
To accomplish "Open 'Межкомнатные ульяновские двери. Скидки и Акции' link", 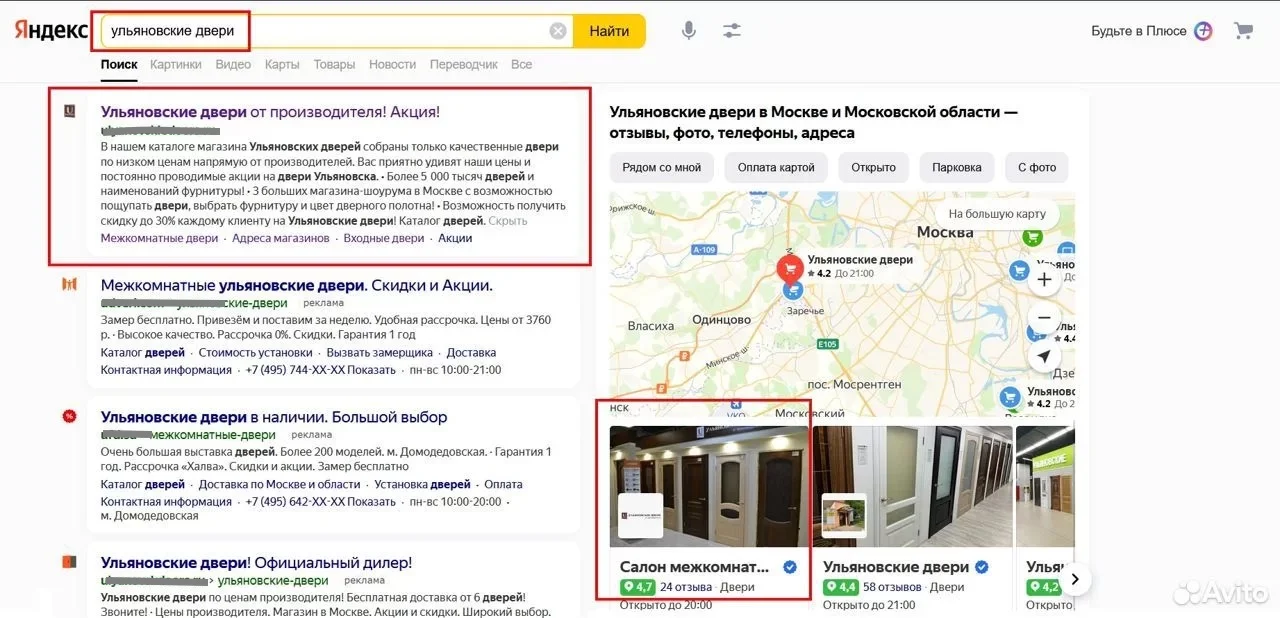I will pyautogui.click(x=297, y=285).
